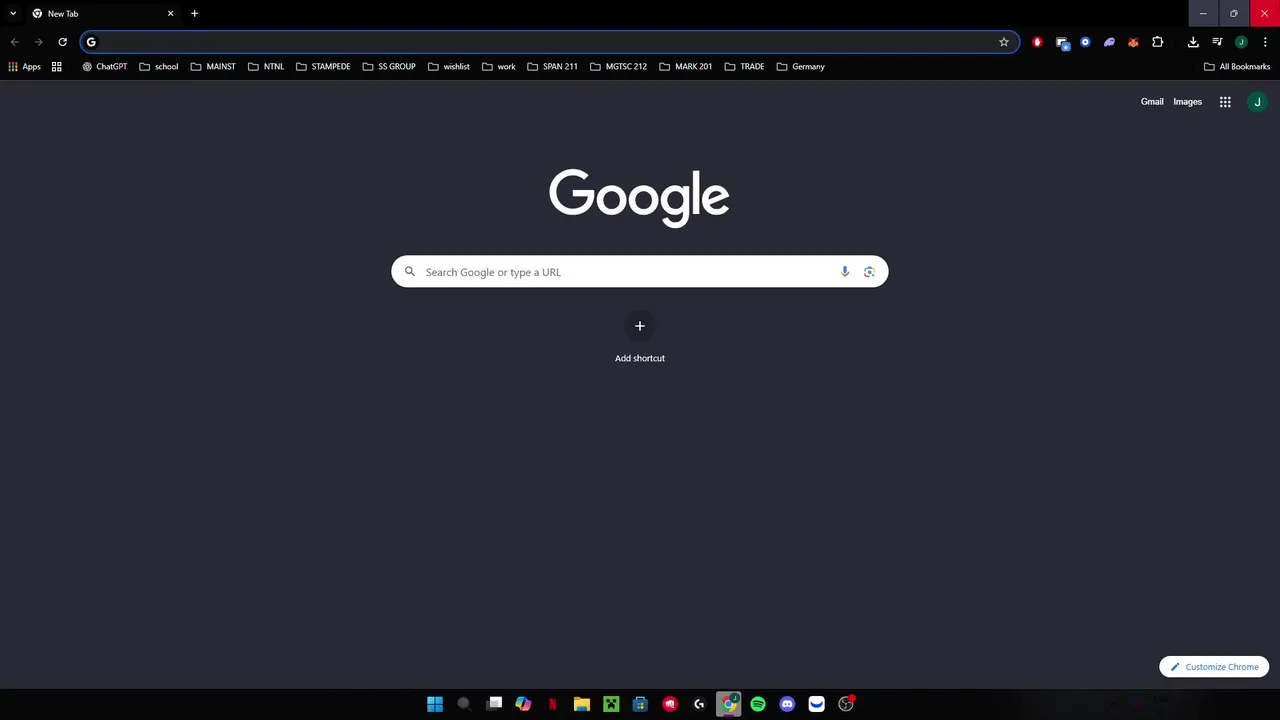The height and width of the screenshot is (720, 1280).
Task: Open the school bookmarks folder
Action: point(159,67)
